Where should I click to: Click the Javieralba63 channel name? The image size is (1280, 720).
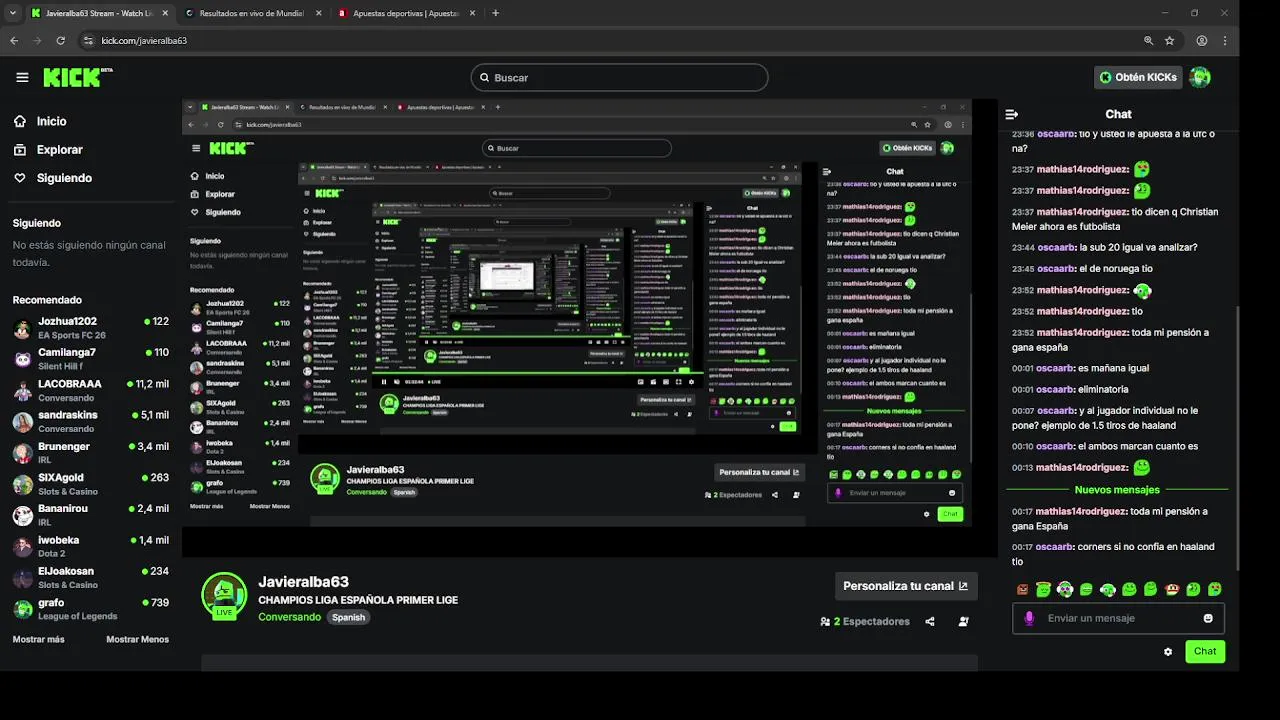[x=303, y=582]
